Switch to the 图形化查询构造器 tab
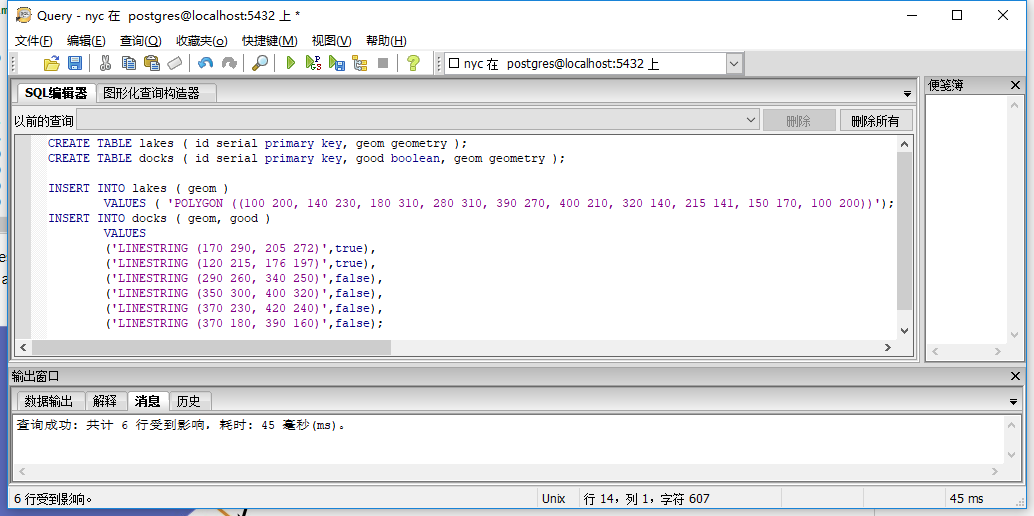The height and width of the screenshot is (516, 1034). 157,93
